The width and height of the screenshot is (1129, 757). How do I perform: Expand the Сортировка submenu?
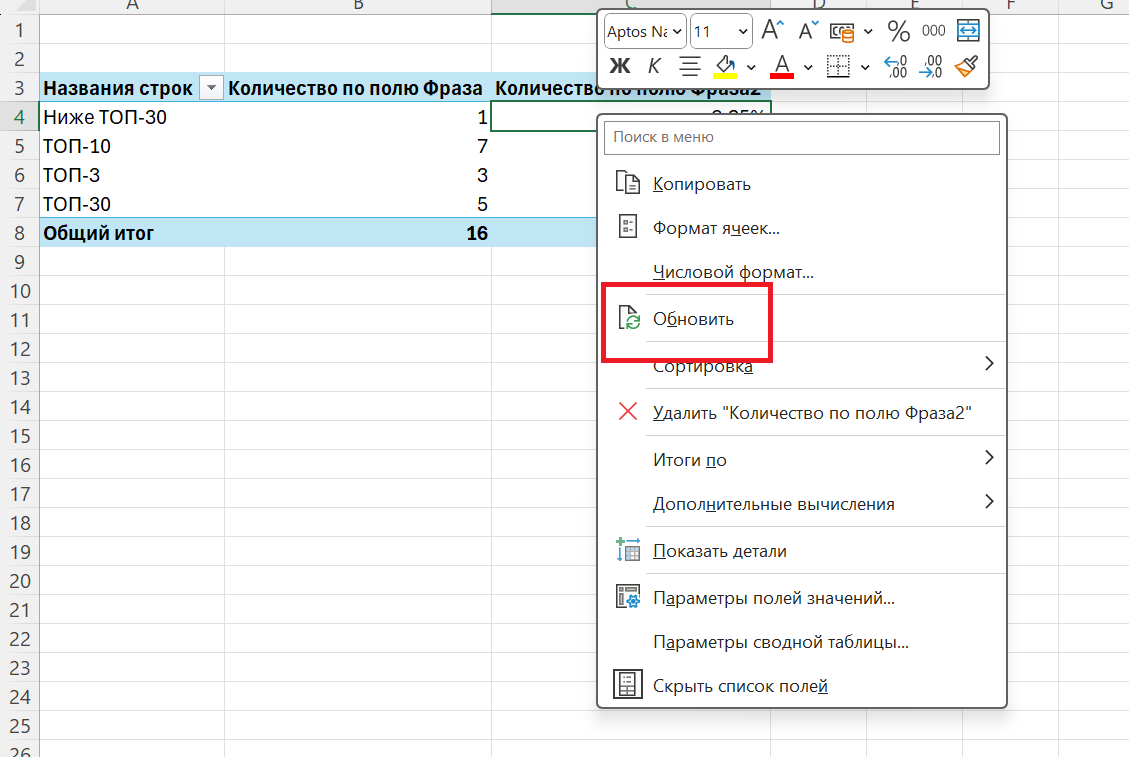(801, 365)
